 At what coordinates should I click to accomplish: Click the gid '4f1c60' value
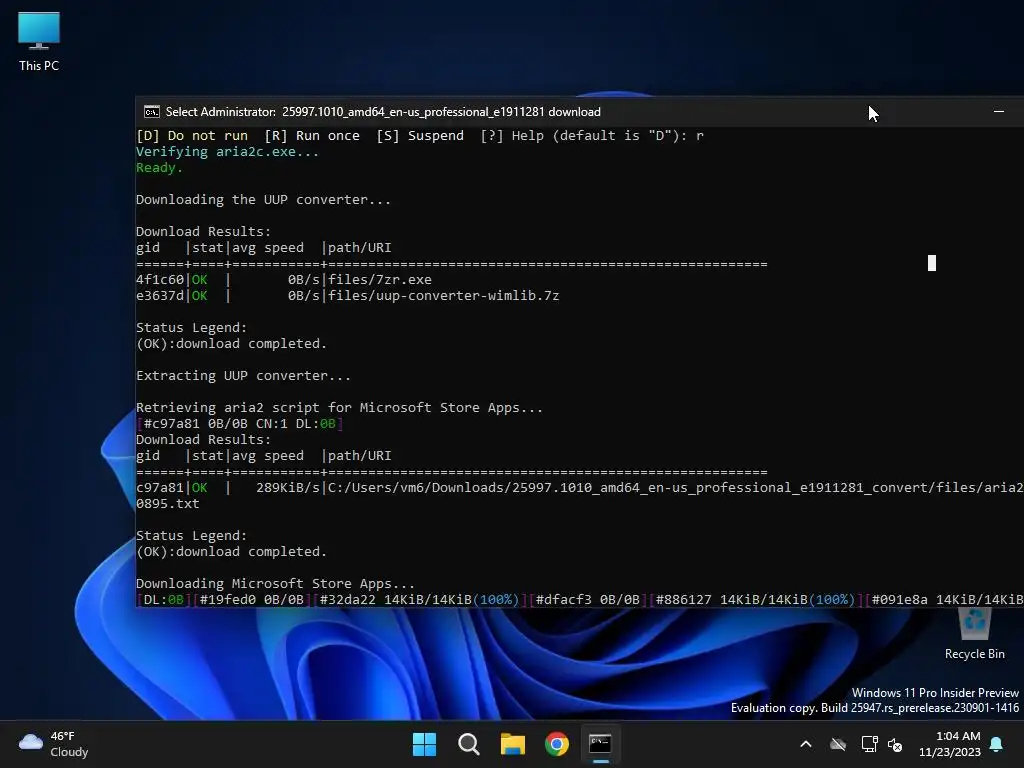(x=160, y=280)
